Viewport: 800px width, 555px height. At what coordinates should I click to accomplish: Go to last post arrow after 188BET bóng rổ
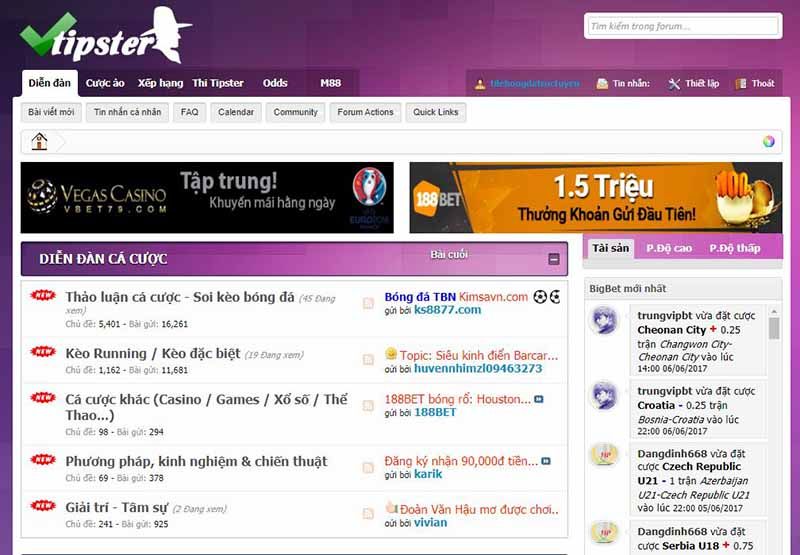point(539,399)
